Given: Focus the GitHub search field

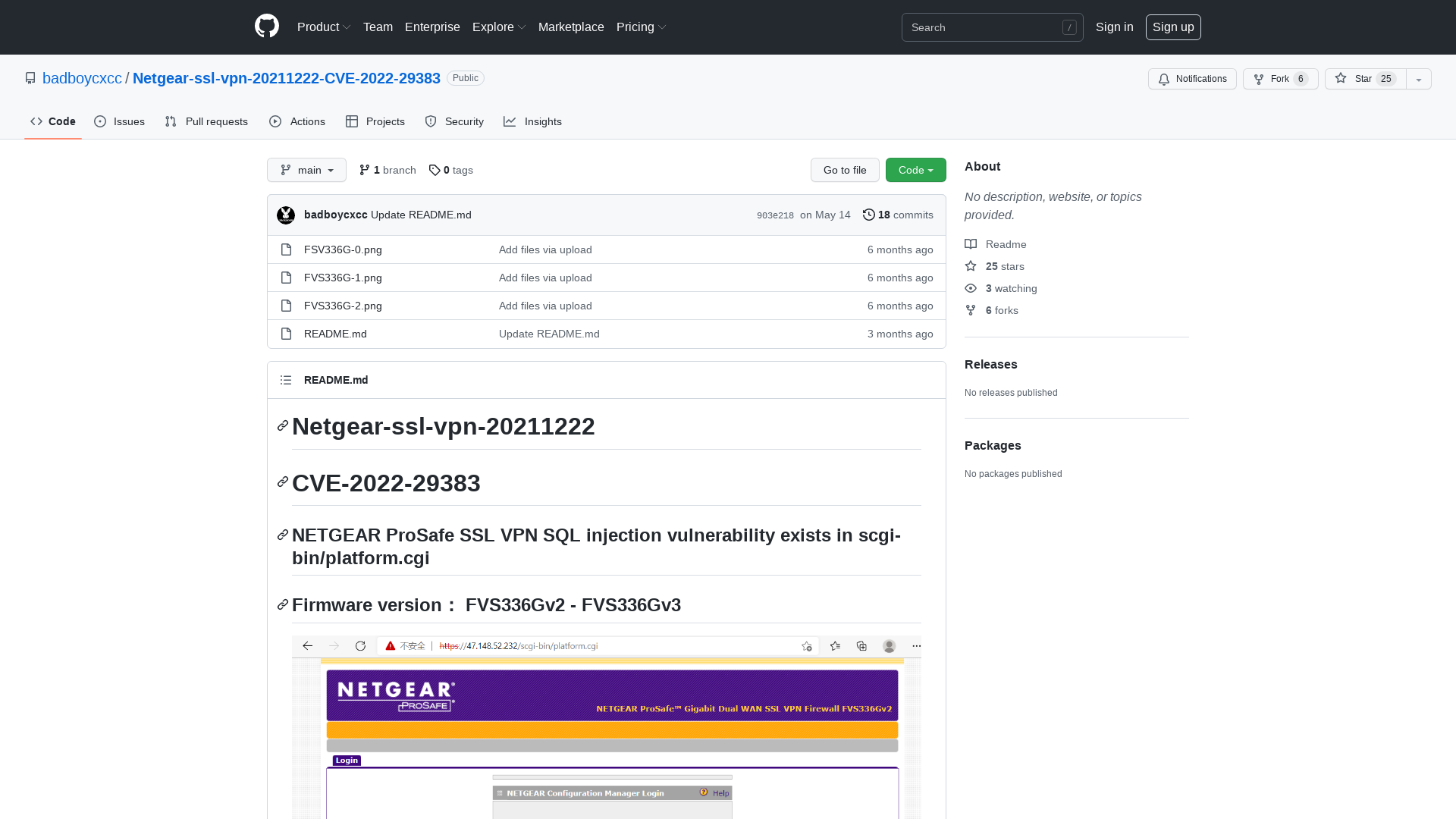Looking at the screenshot, I should pyautogui.click(x=992, y=27).
